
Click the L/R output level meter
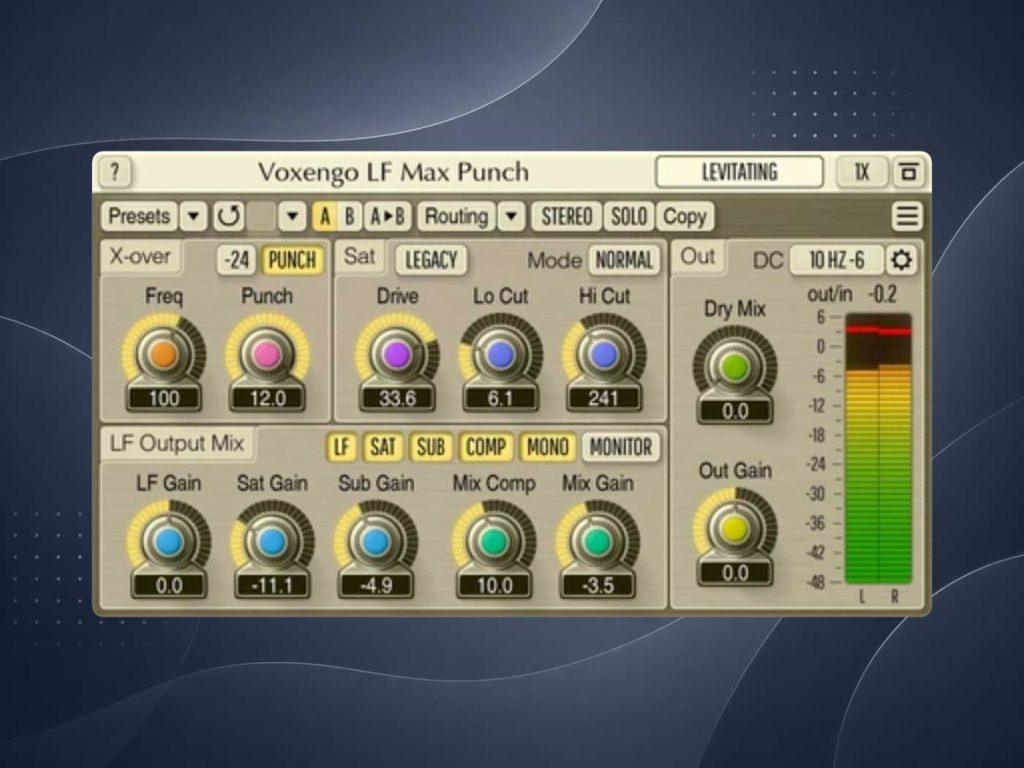pos(877,449)
